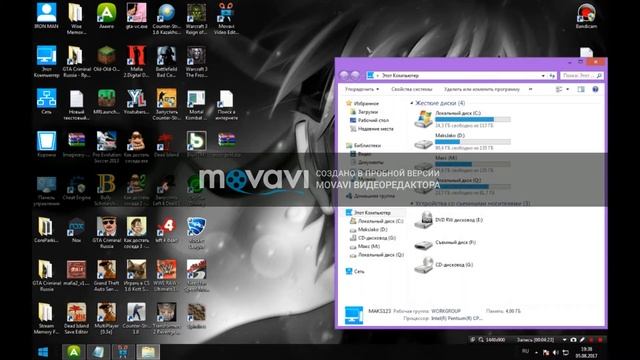Select the Grand Theft Auto San Andreas shortcut
The image size is (640, 360).
[106, 276]
